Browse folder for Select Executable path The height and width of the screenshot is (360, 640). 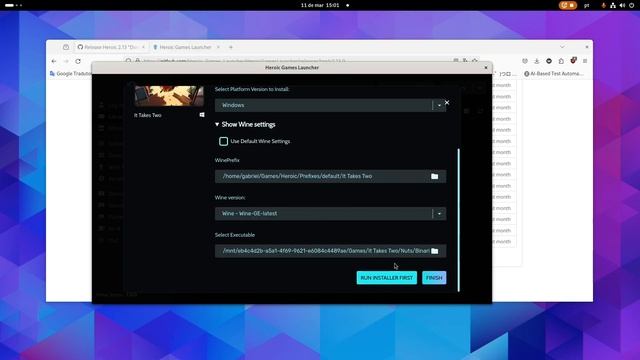tap(435, 251)
